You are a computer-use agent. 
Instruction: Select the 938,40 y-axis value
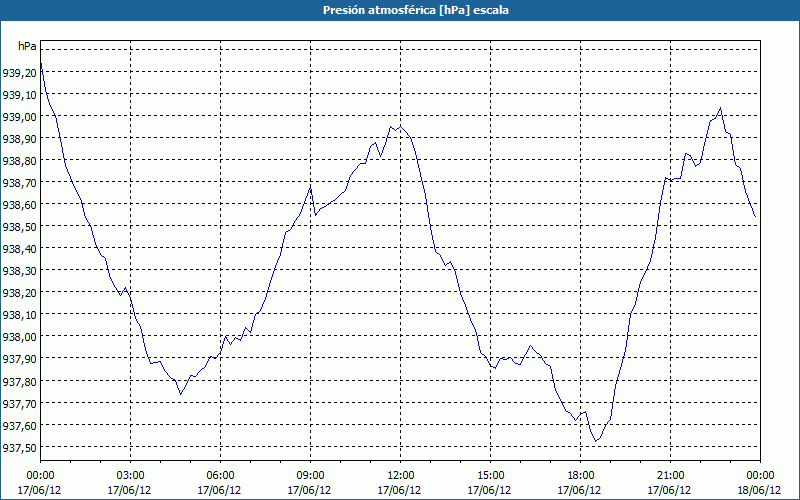click(19, 249)
